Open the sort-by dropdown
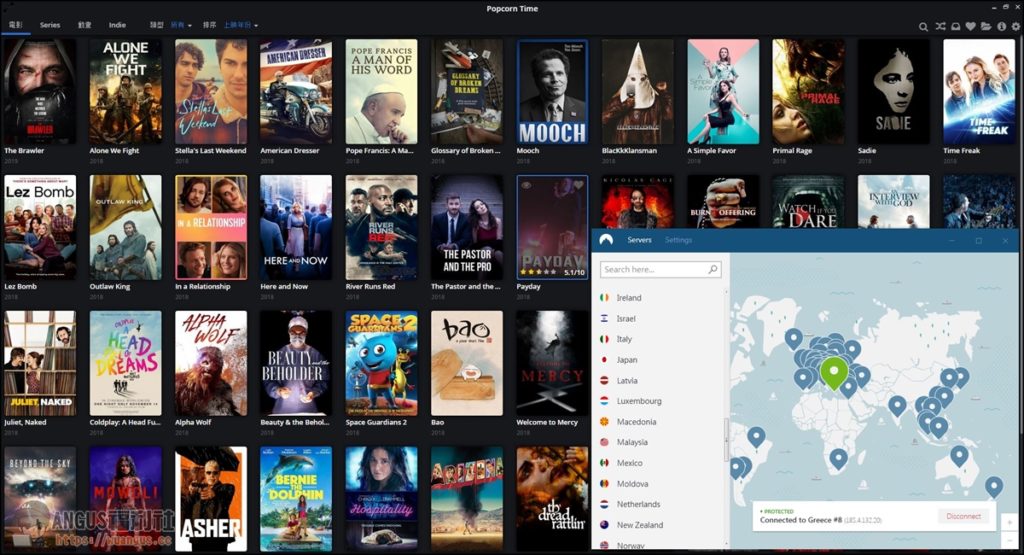Screen dimensions: 1024x555 [240, 25]
